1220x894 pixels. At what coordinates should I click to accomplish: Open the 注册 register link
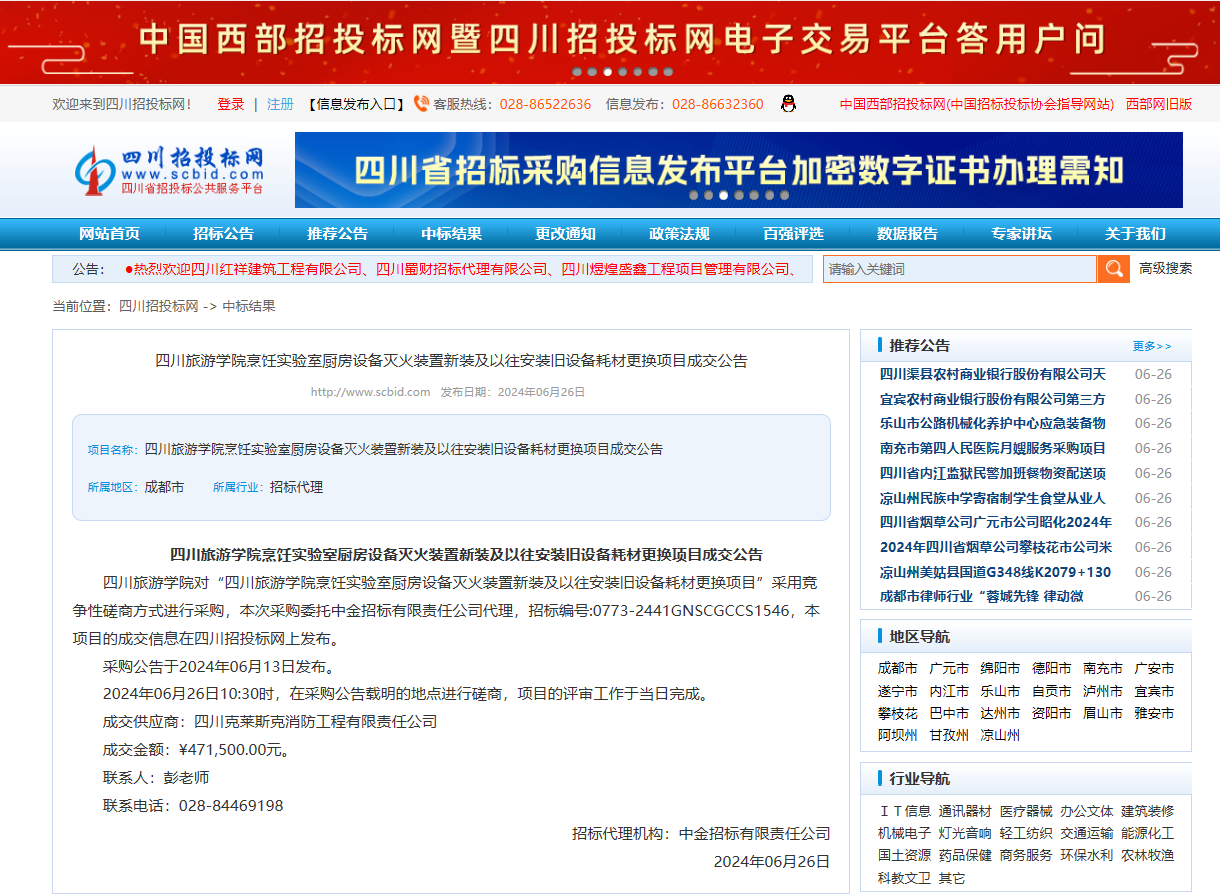click(x=280, y=104)
